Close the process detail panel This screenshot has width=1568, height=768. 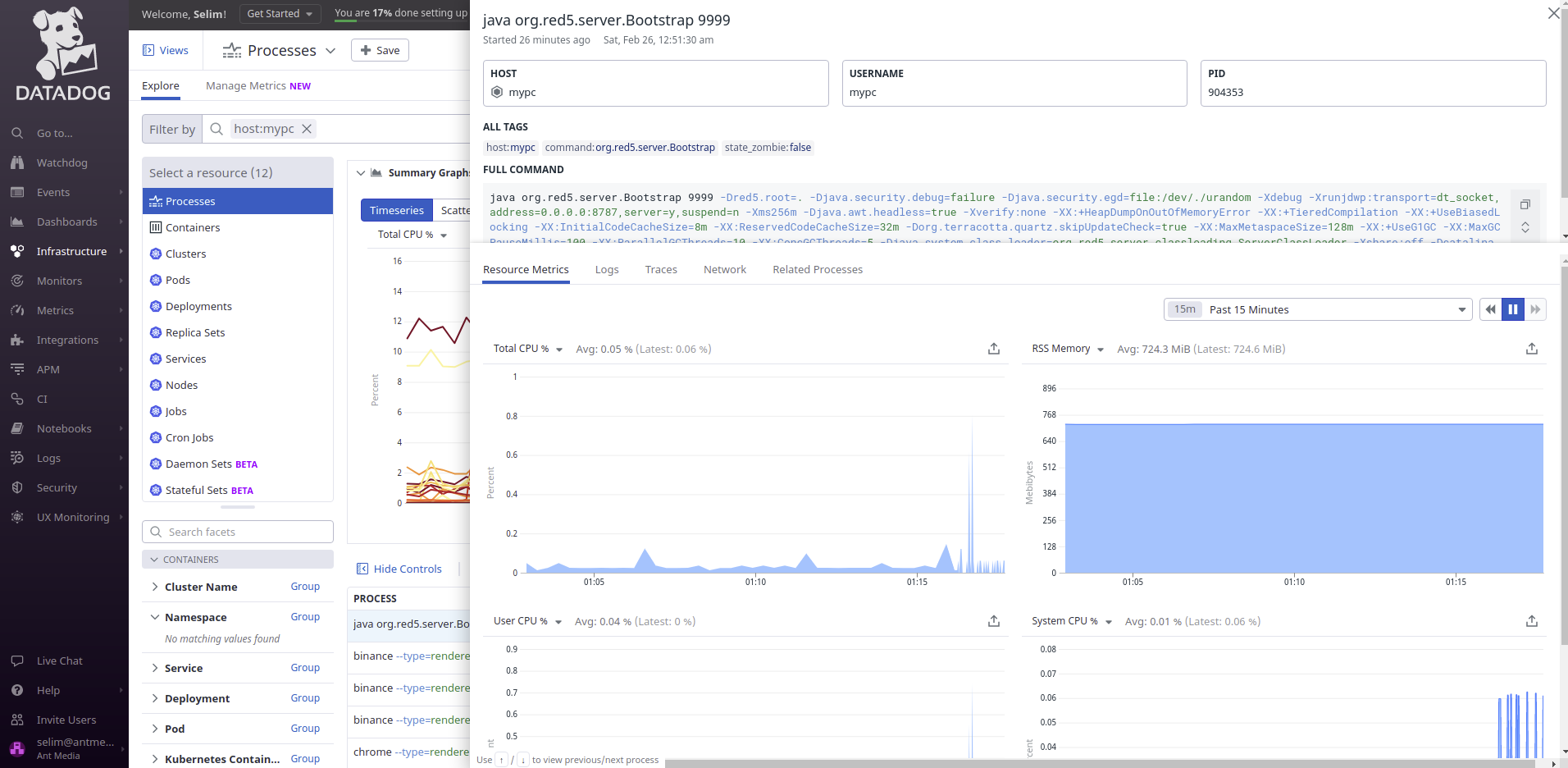1553,13
